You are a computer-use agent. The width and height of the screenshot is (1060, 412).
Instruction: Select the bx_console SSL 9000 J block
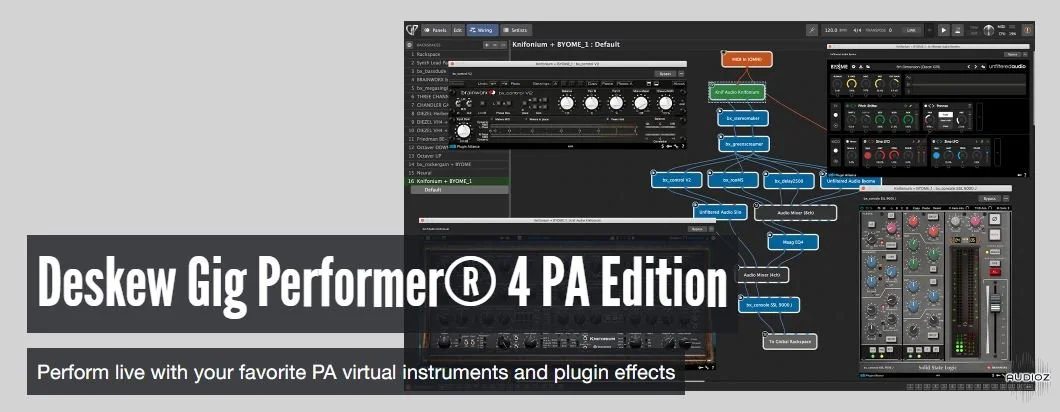click(769, 304)
